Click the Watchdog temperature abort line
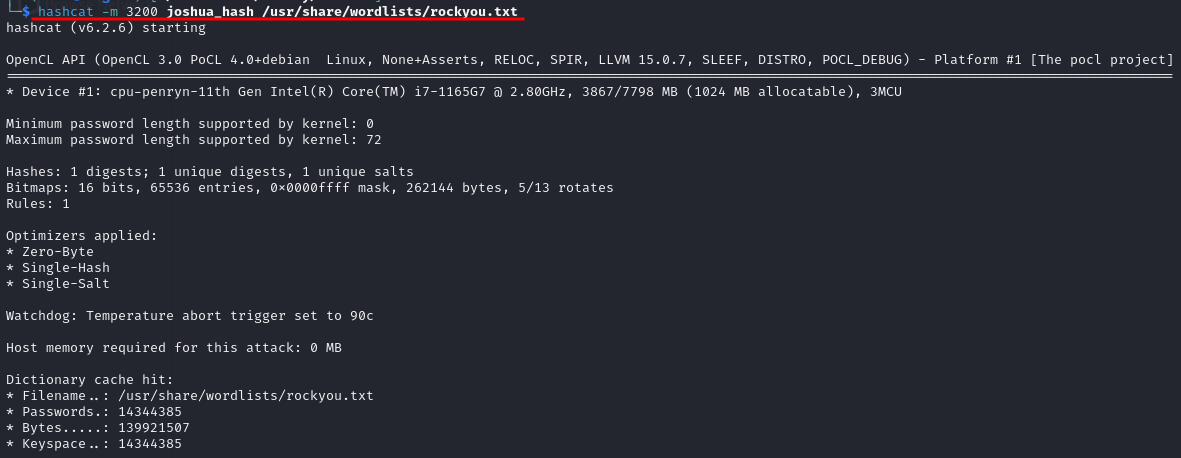The height and width of the screenshot is (458, 1181). (x=190, y=316)
